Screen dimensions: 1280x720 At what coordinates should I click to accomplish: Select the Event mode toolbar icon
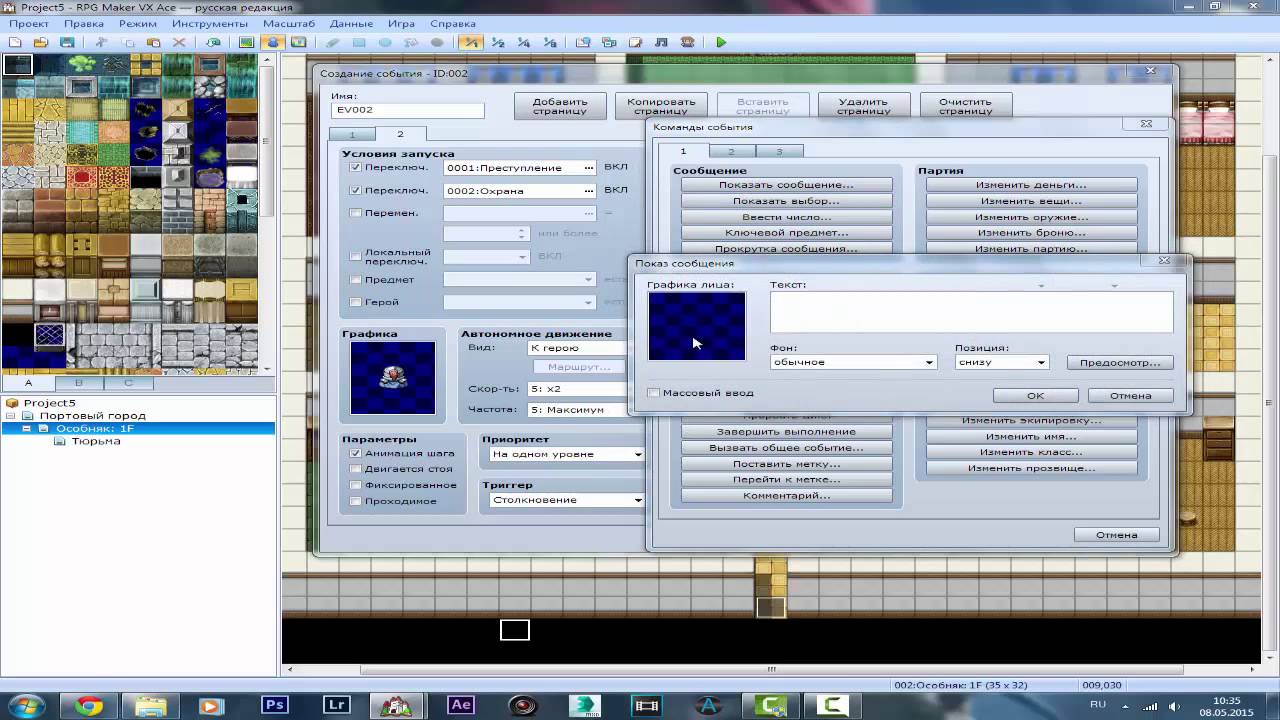[272, 42]
